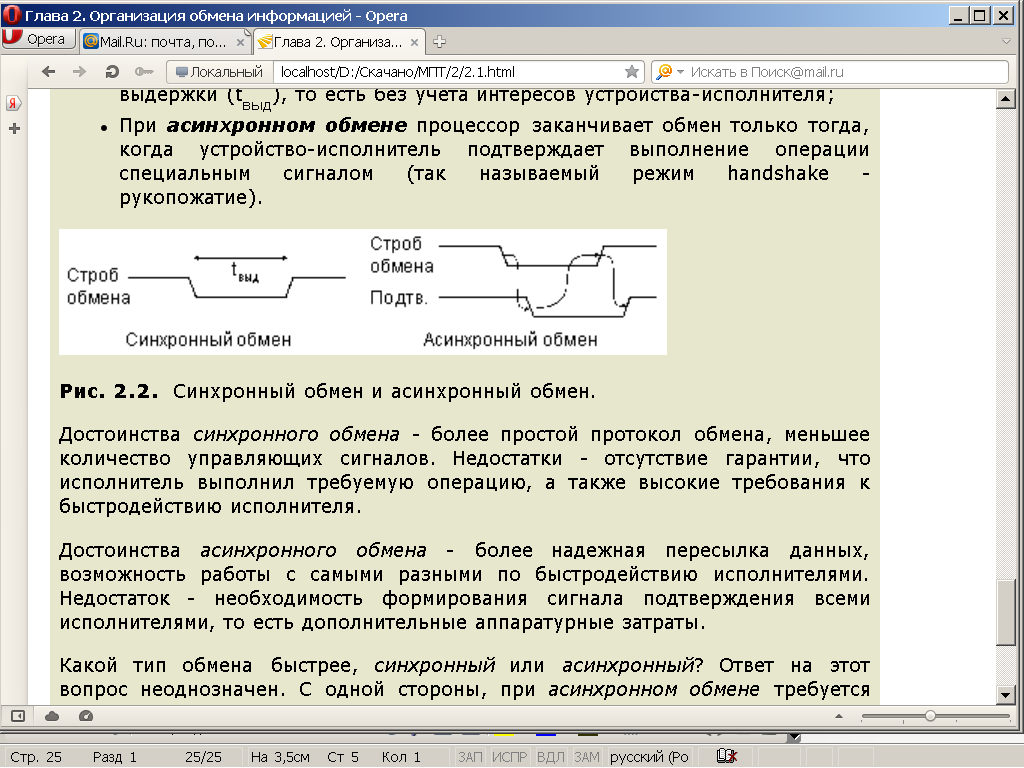Open Opera Link cloud icon

tap(52, 716)
